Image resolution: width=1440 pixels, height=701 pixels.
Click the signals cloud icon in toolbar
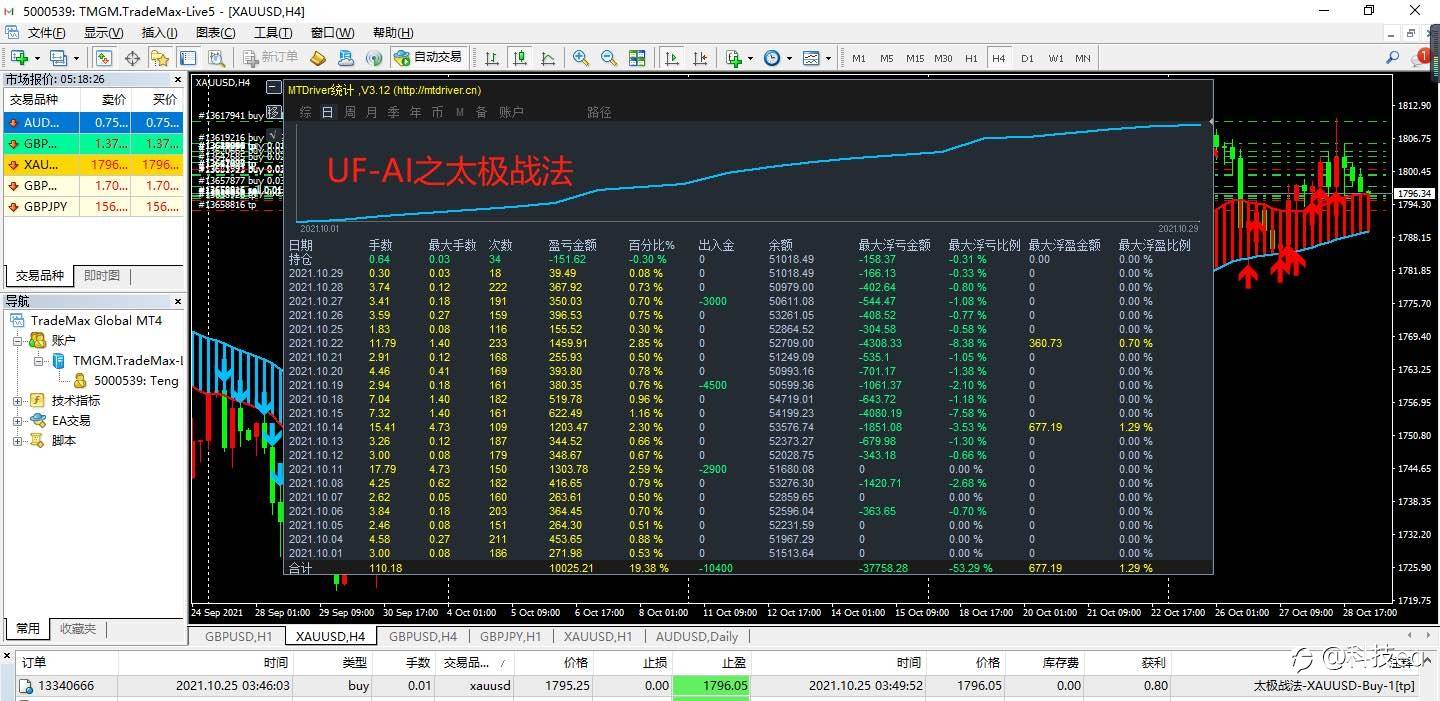346,58
